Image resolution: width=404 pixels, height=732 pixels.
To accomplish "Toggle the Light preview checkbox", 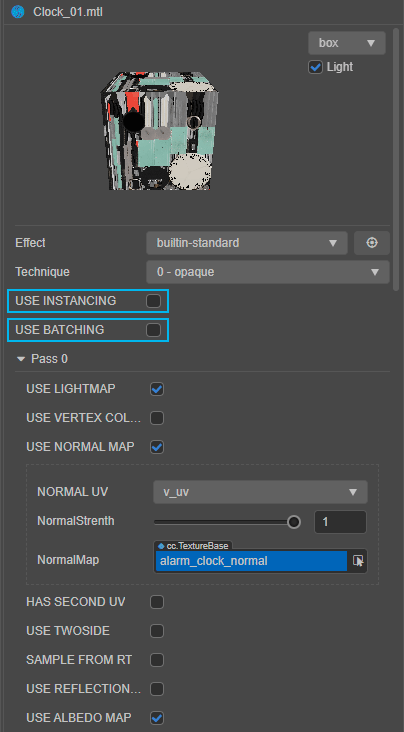I will (x=316, y=67).
